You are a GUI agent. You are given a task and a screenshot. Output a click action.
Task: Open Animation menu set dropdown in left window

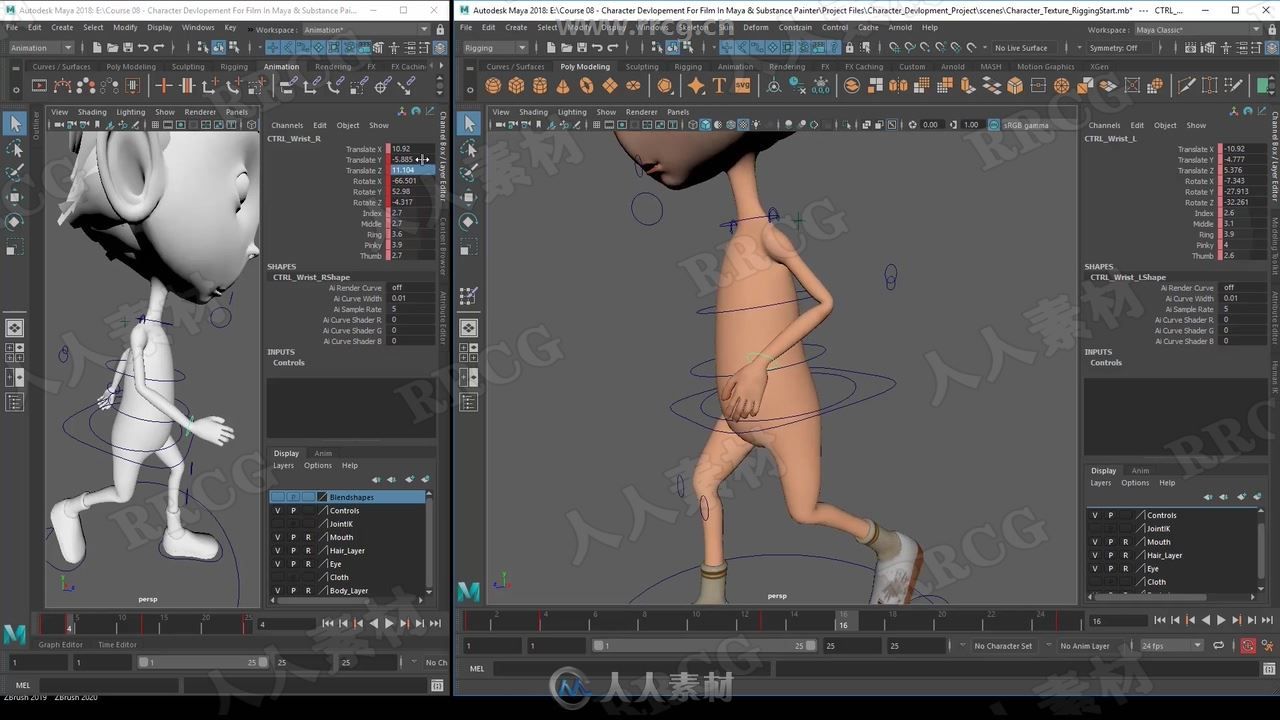40,47
